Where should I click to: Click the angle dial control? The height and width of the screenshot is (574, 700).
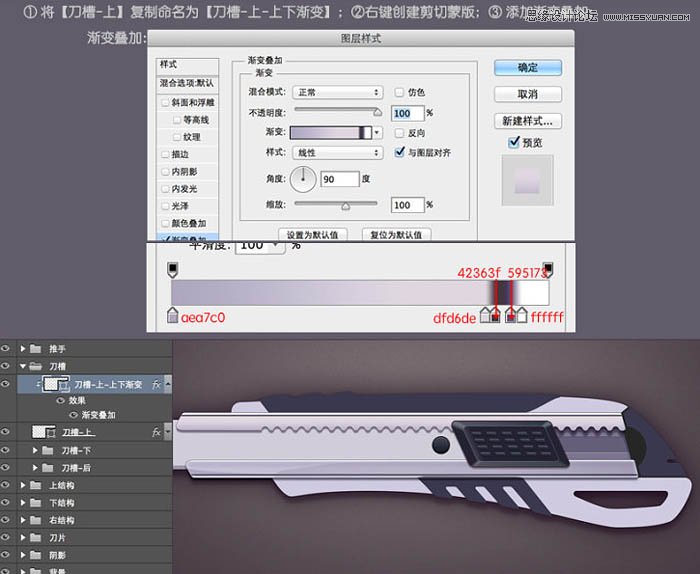[x=303, y=179]
